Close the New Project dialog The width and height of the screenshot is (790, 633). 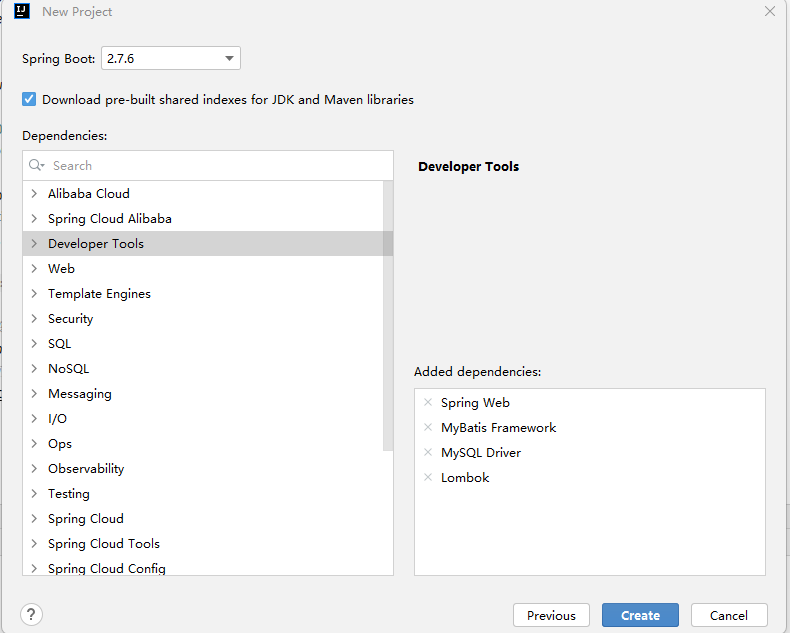click(x=770, y=11)
